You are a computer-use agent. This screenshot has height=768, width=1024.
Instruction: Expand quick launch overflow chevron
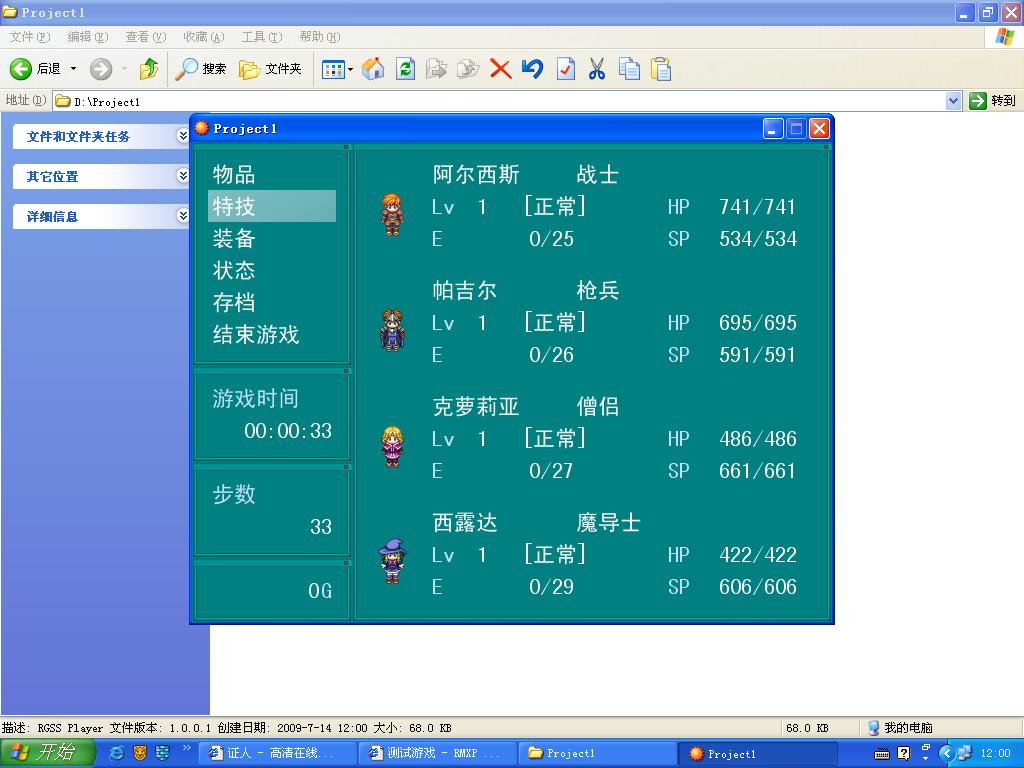(186, 748)
